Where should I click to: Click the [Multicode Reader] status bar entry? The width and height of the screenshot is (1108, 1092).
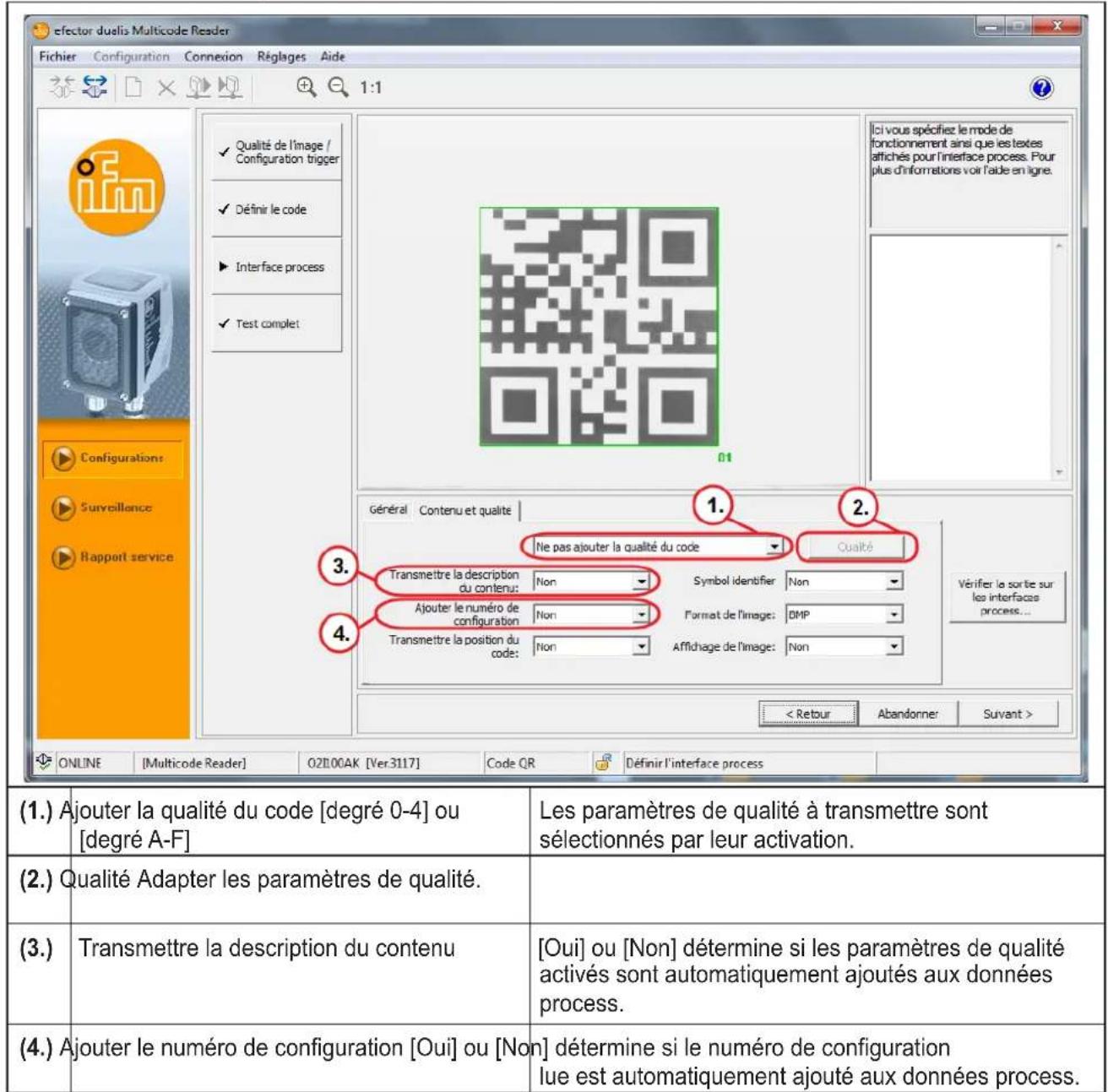194,763
